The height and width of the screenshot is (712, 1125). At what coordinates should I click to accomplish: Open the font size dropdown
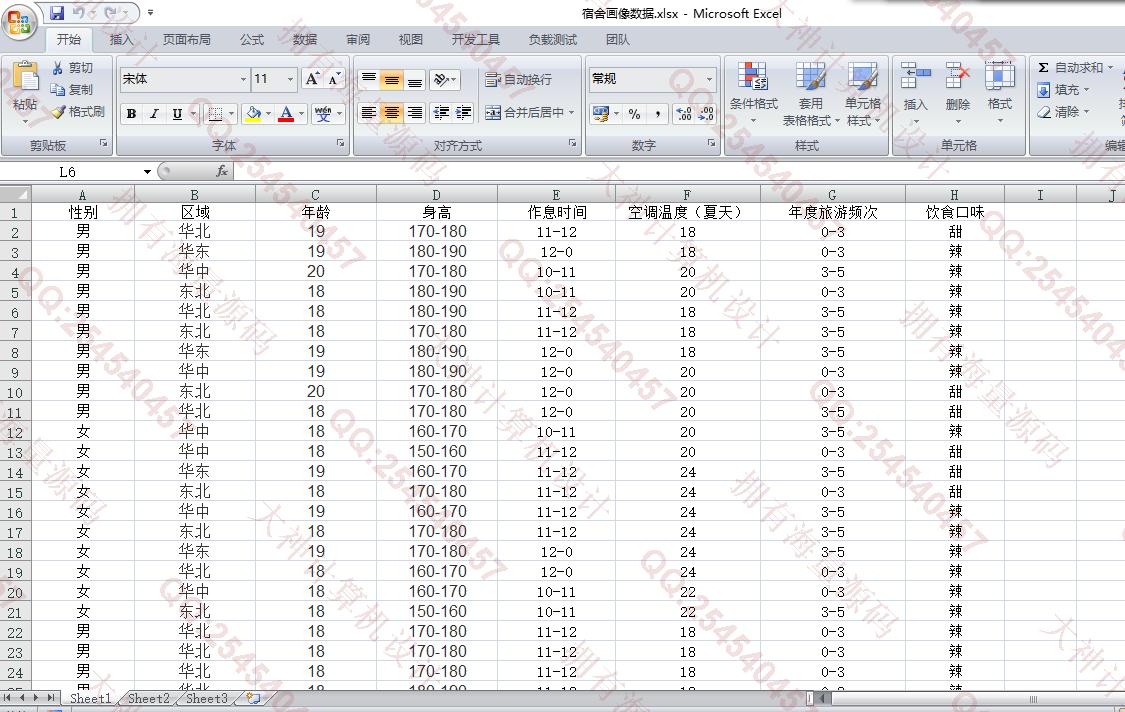pyautogui.click(x=291, y=79)
